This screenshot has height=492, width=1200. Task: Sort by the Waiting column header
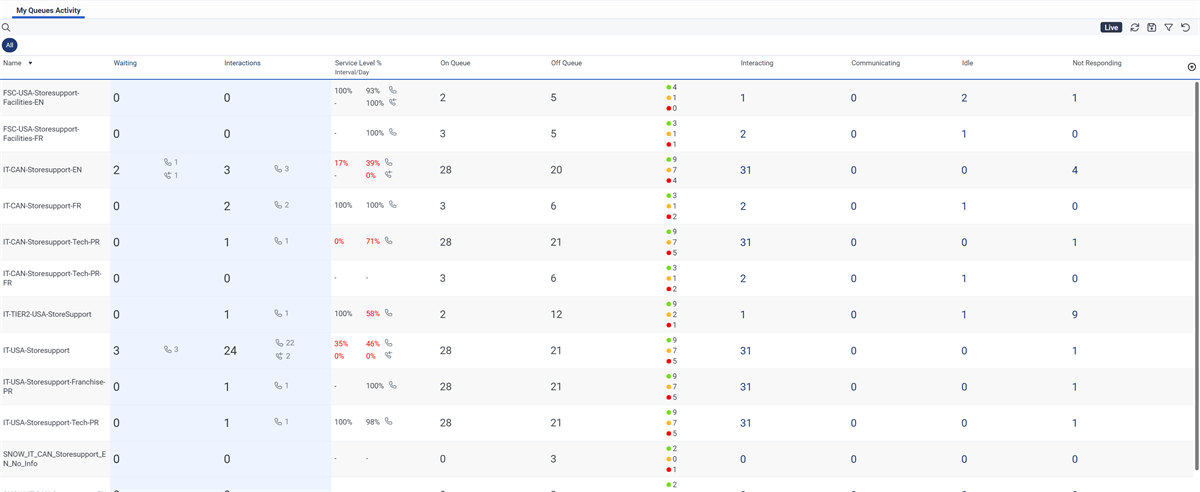[x=125, y=63]
